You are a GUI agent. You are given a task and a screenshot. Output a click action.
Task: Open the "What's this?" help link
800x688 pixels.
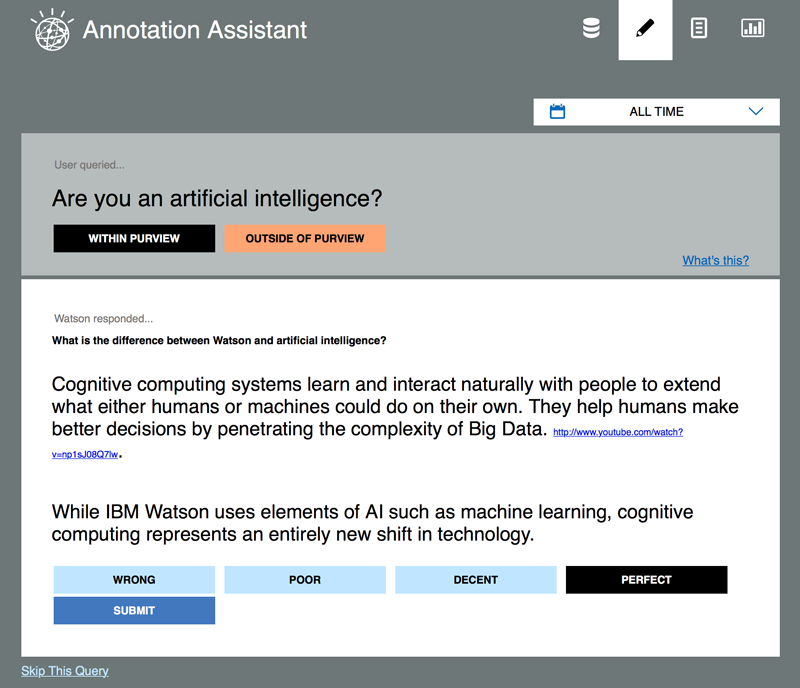[x=715, y=261]
